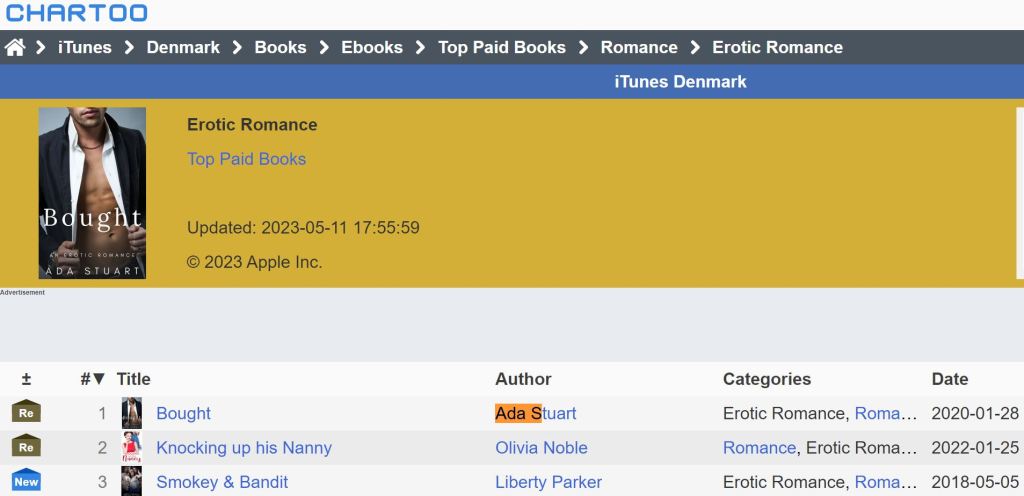Image resolution: width=1024 pixels, height=496 pixels.
Task: Open the large Bought book cover image
Action: [x=92, y=193]
